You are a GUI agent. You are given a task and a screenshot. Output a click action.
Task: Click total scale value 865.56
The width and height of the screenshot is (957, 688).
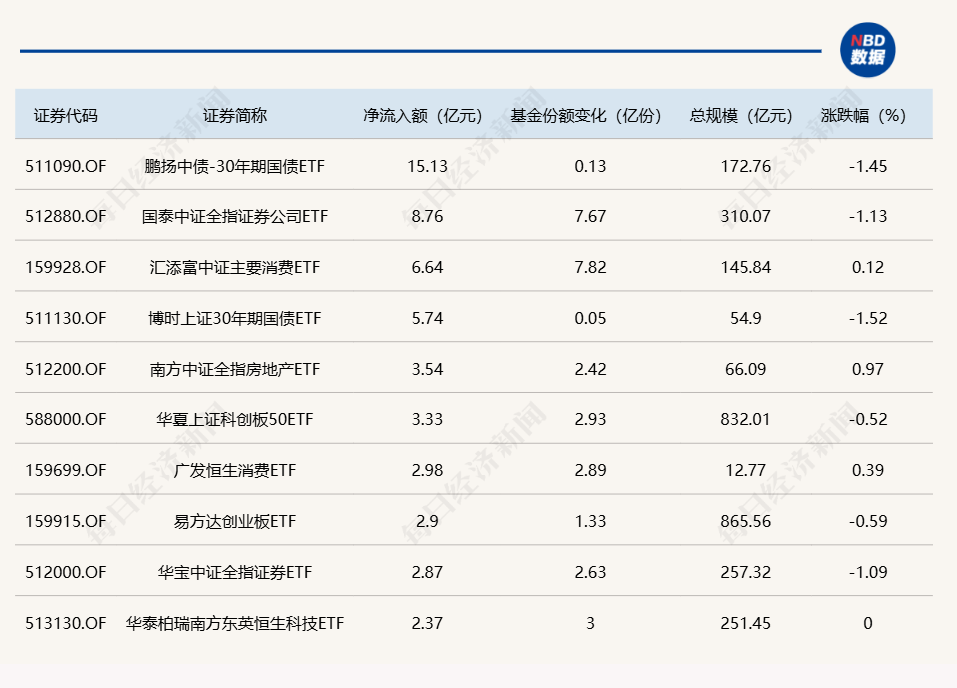(746, 521)
